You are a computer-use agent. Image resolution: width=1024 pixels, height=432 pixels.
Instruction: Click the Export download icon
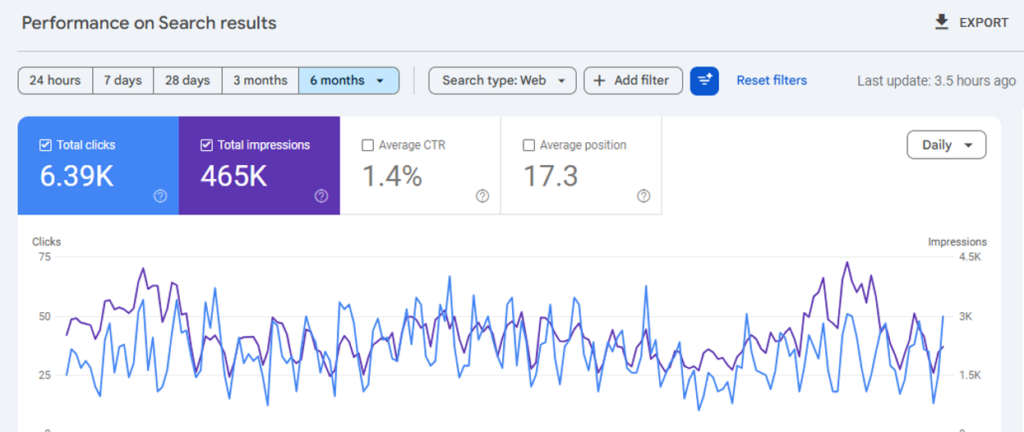click(x=941, y=22)
